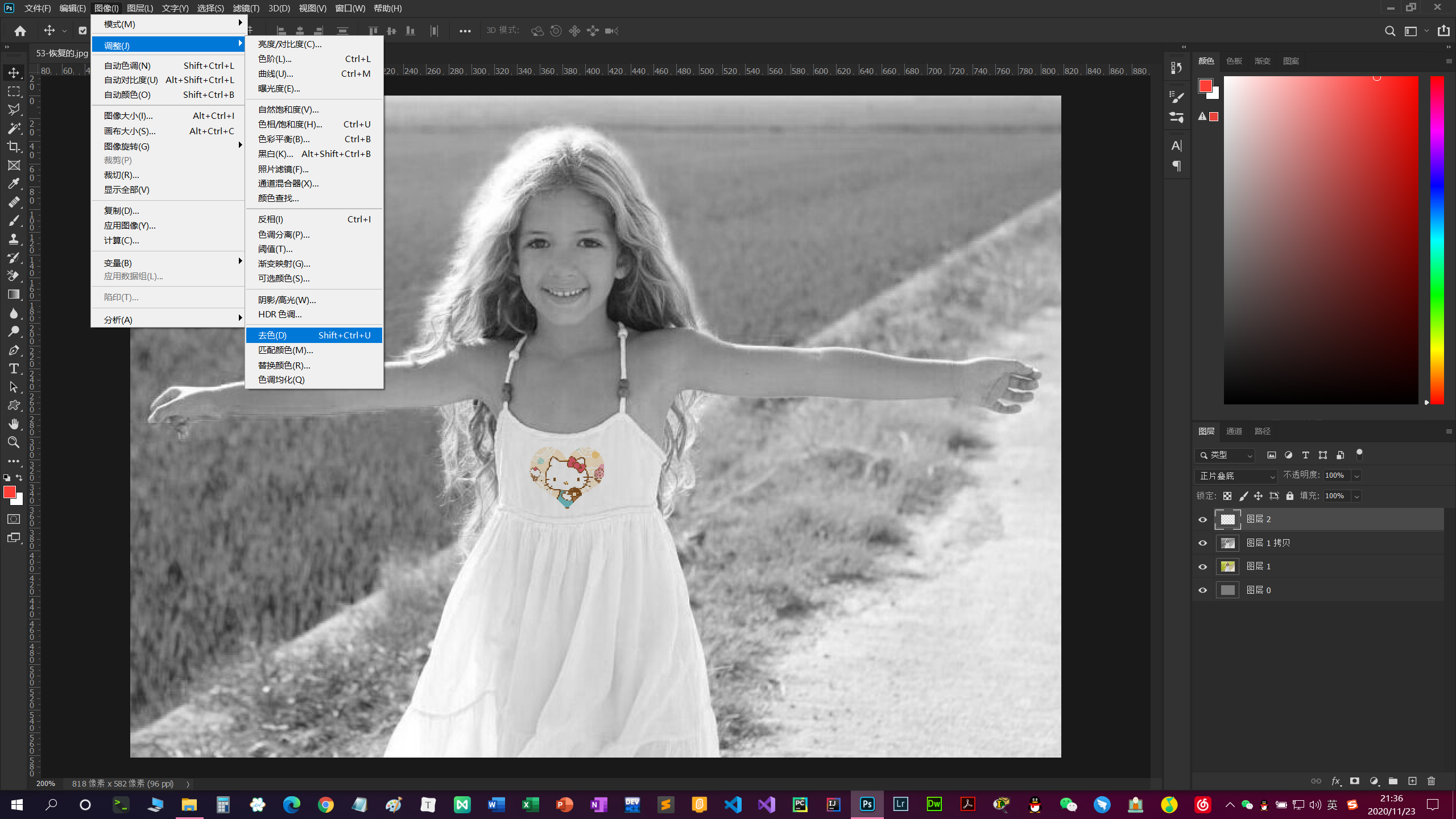Viewport: 1456px width, 819px height.
Task: Hide the 图层 1 layer
Action: pyautogui.click(x=1202, y=566)
